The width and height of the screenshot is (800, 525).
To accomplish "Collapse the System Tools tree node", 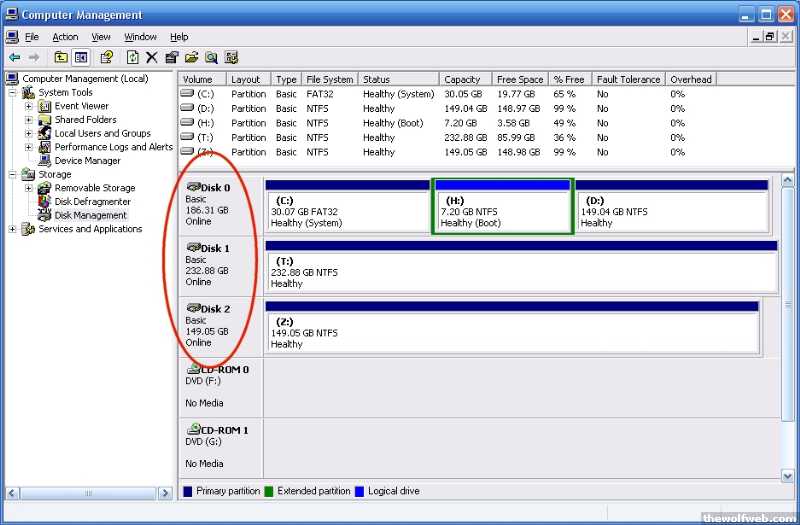I will pos(13,93).
